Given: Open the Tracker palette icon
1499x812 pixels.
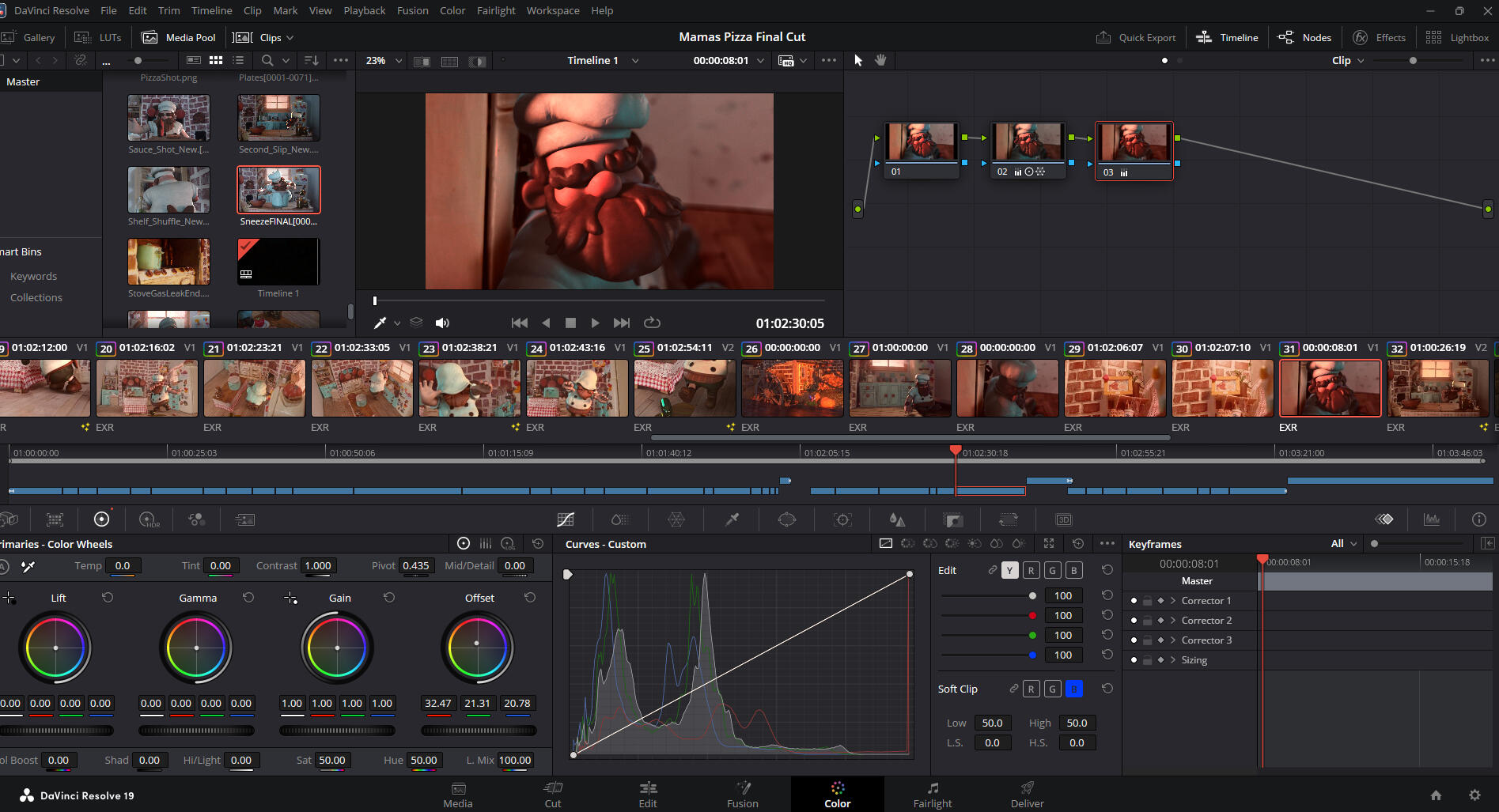Looking at the screenshot, I should coord(842,519).
